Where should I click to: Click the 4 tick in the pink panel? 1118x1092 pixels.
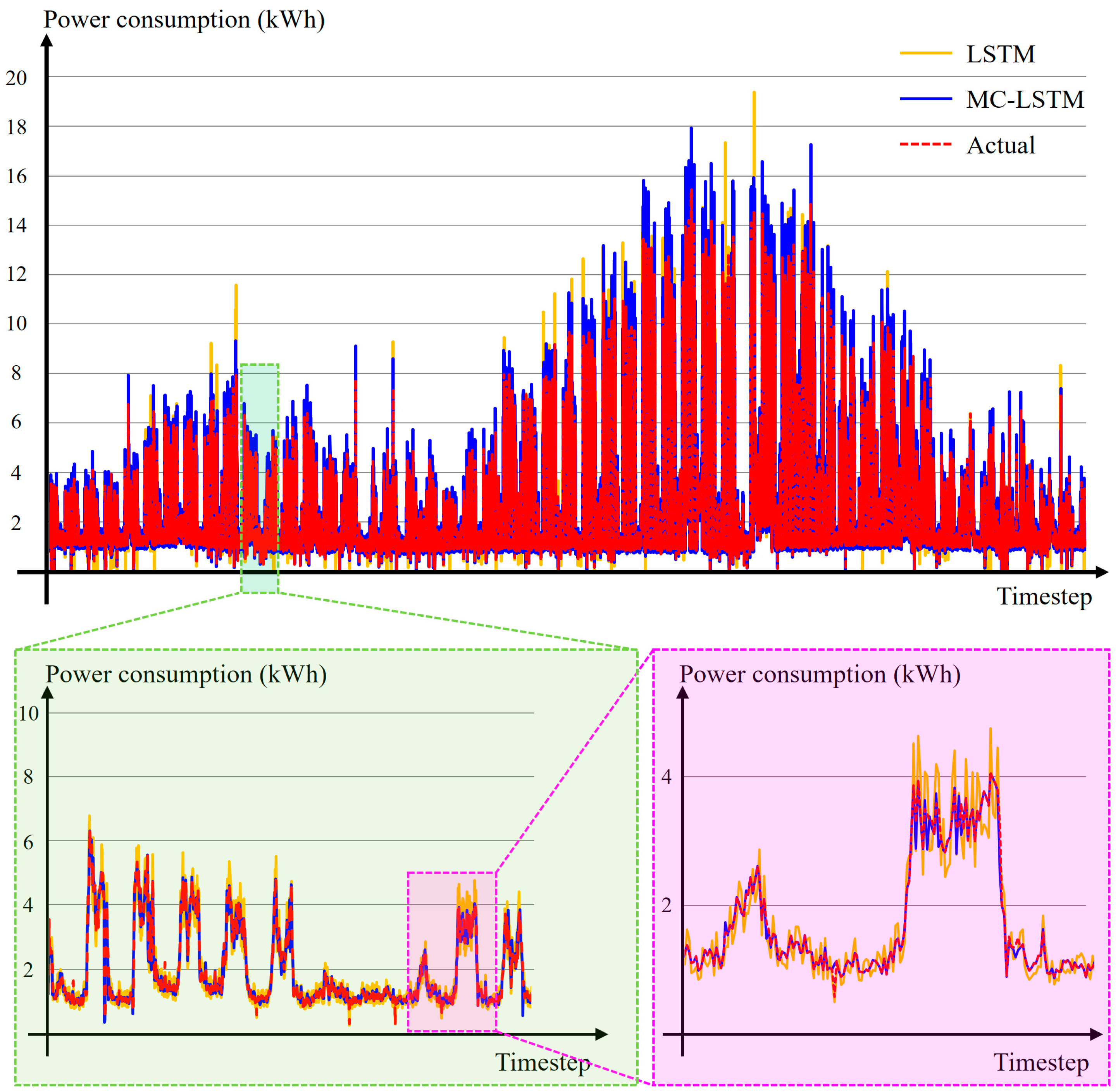pos(666,777)
